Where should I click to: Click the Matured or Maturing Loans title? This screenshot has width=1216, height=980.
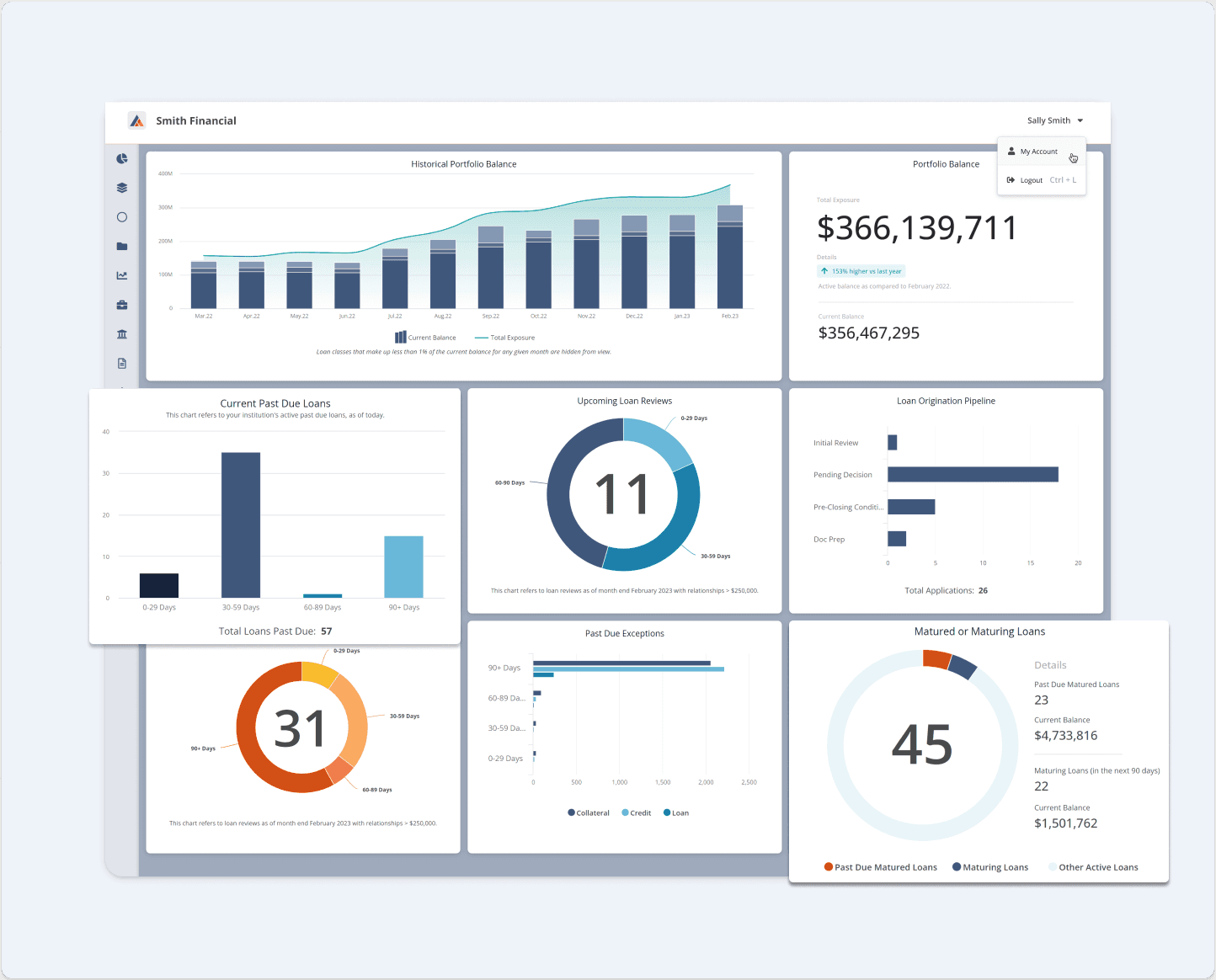979,631
